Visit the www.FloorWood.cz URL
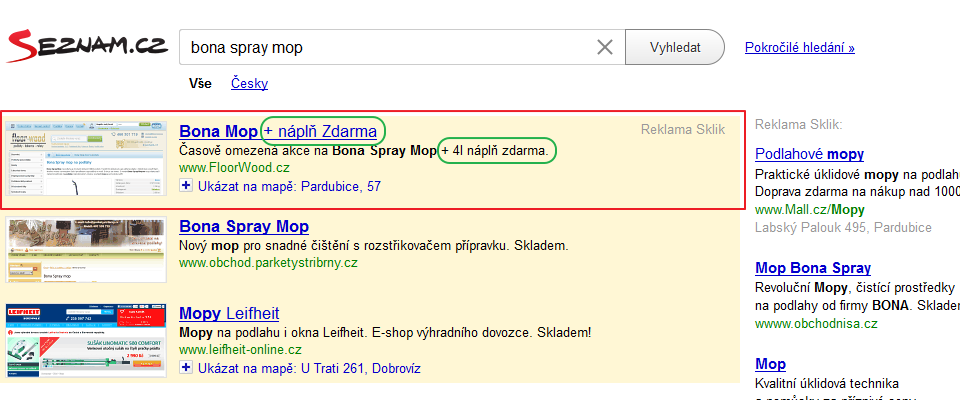 (x=234, y=168)
